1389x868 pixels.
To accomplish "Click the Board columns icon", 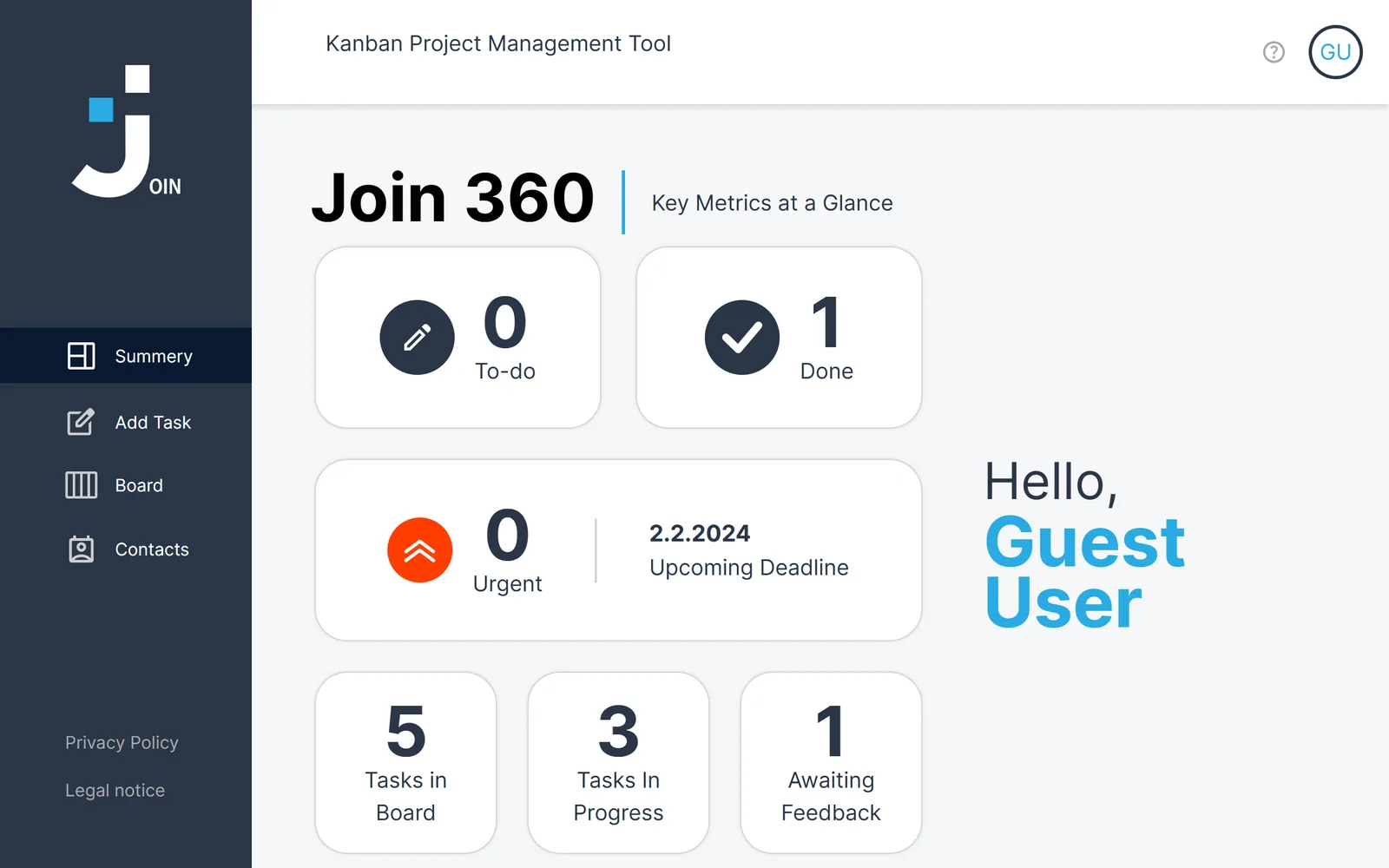I will 82,485.
